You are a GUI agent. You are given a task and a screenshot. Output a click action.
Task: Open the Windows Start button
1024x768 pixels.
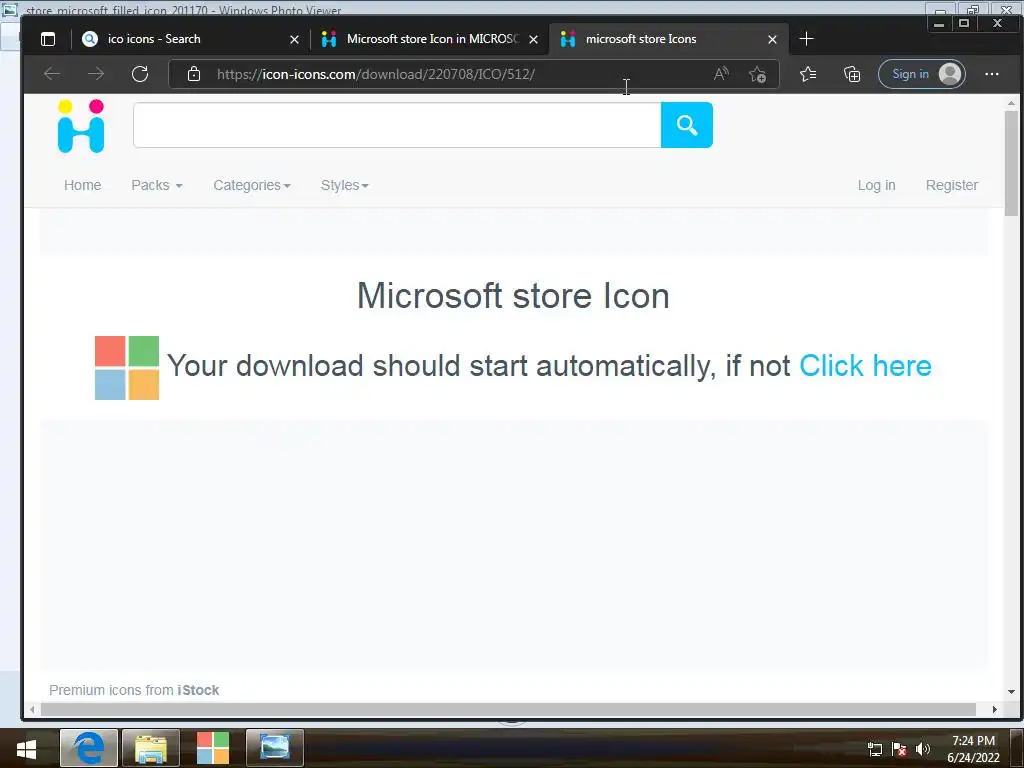coord(26,748)
